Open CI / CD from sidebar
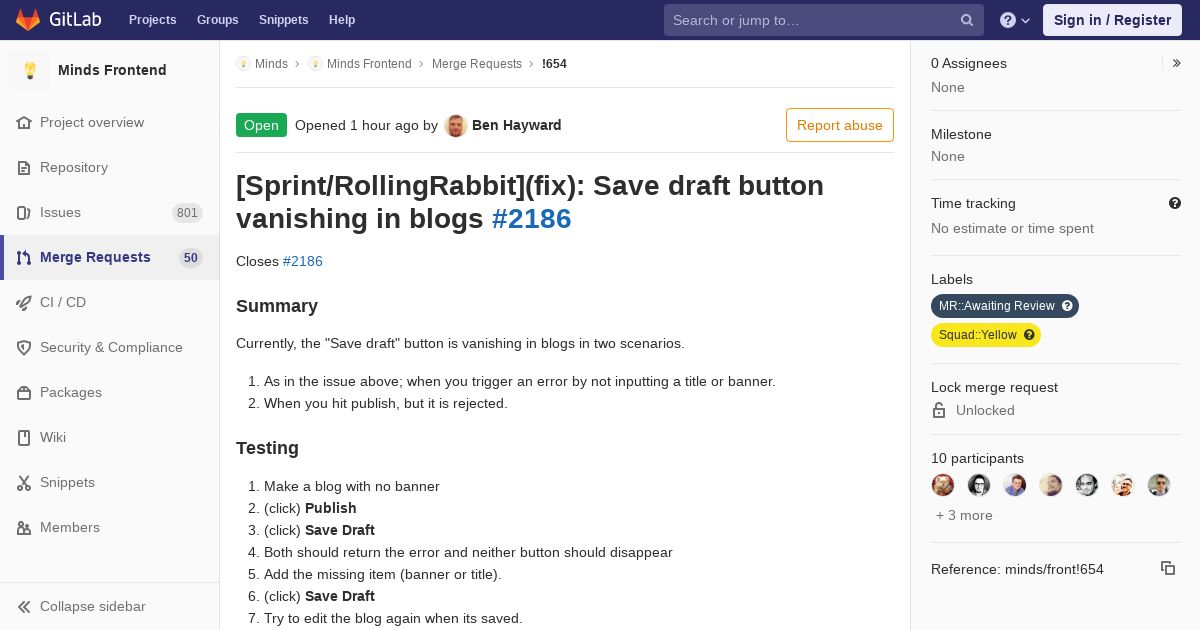This screenshot has height=630, width=1200. (x=110, y=303)
